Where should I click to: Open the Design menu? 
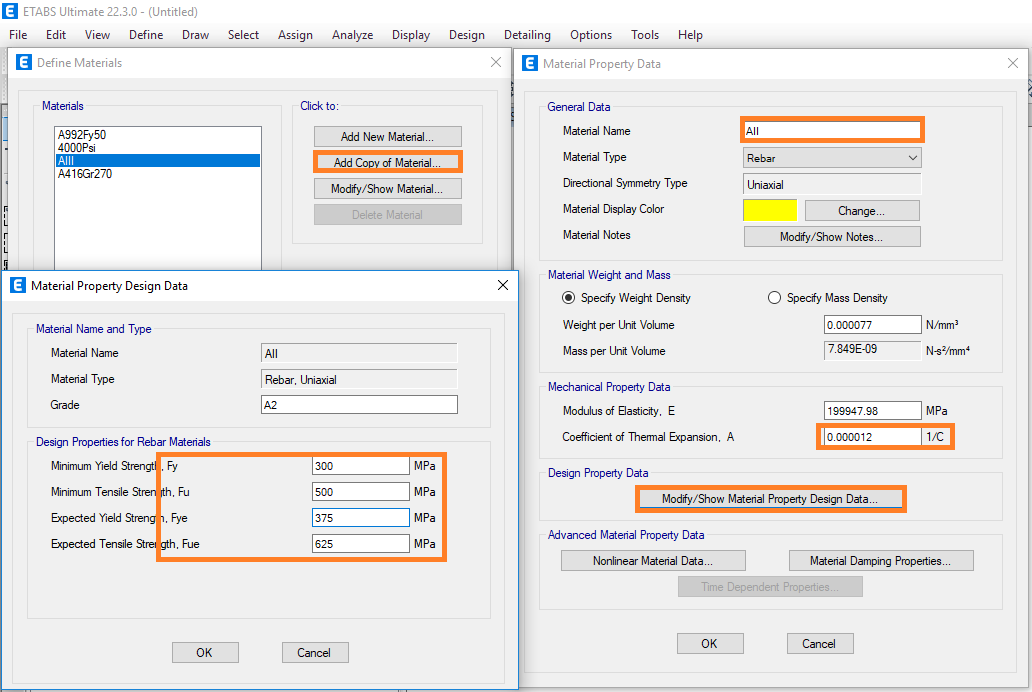tap(467, 35)
